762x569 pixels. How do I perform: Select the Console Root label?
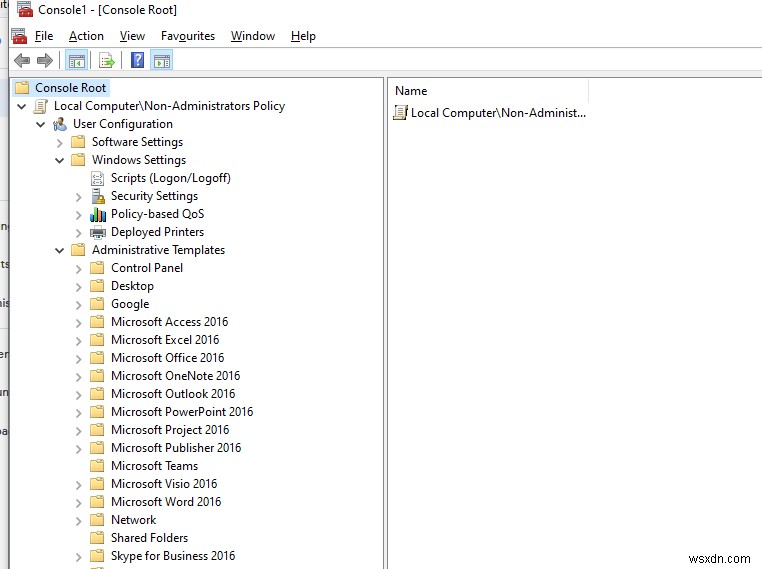pyautogui.click(x=70, y=88)
